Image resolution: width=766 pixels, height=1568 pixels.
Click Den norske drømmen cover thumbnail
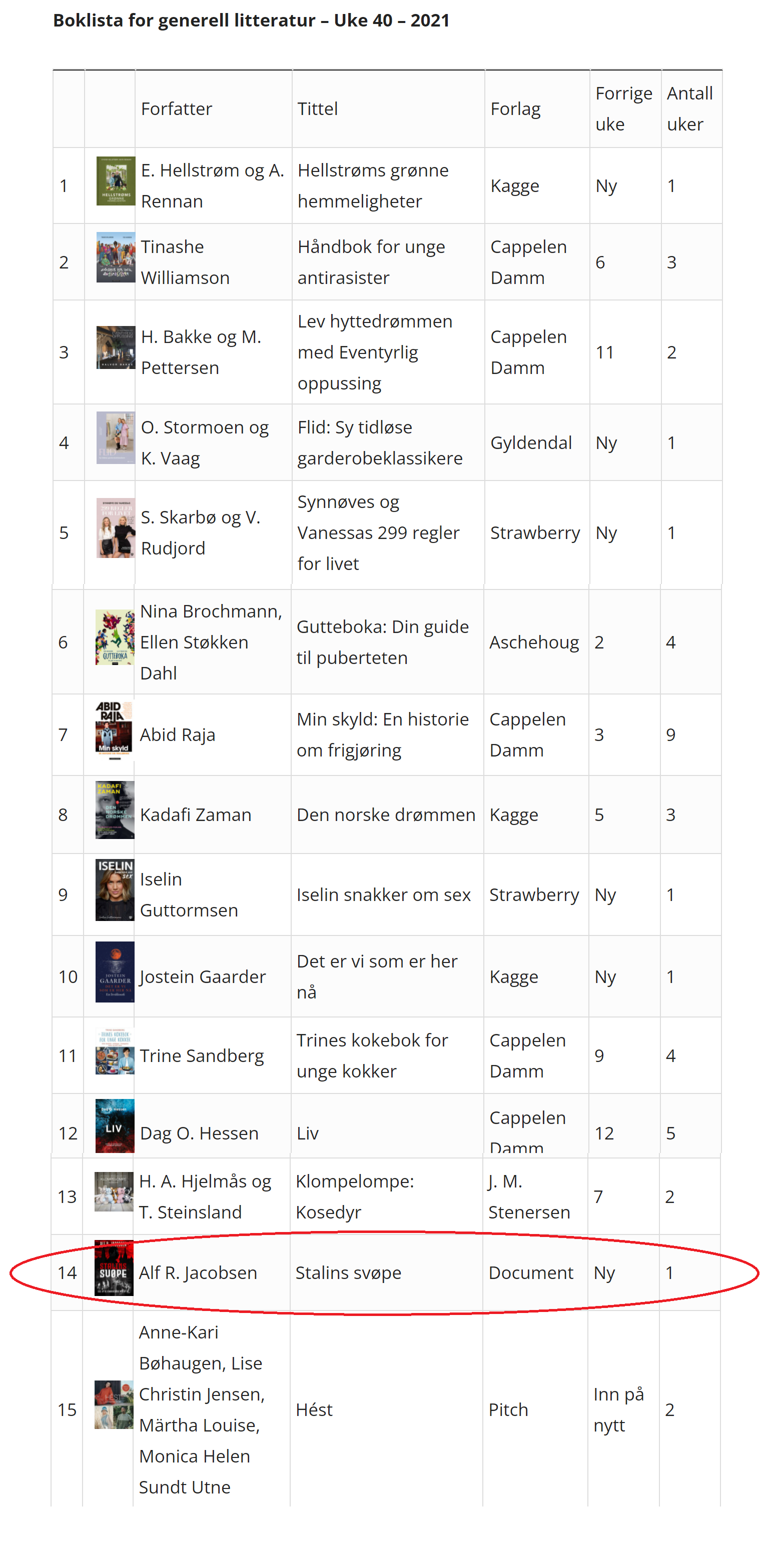pyautogui.click(x=115, y=810)
